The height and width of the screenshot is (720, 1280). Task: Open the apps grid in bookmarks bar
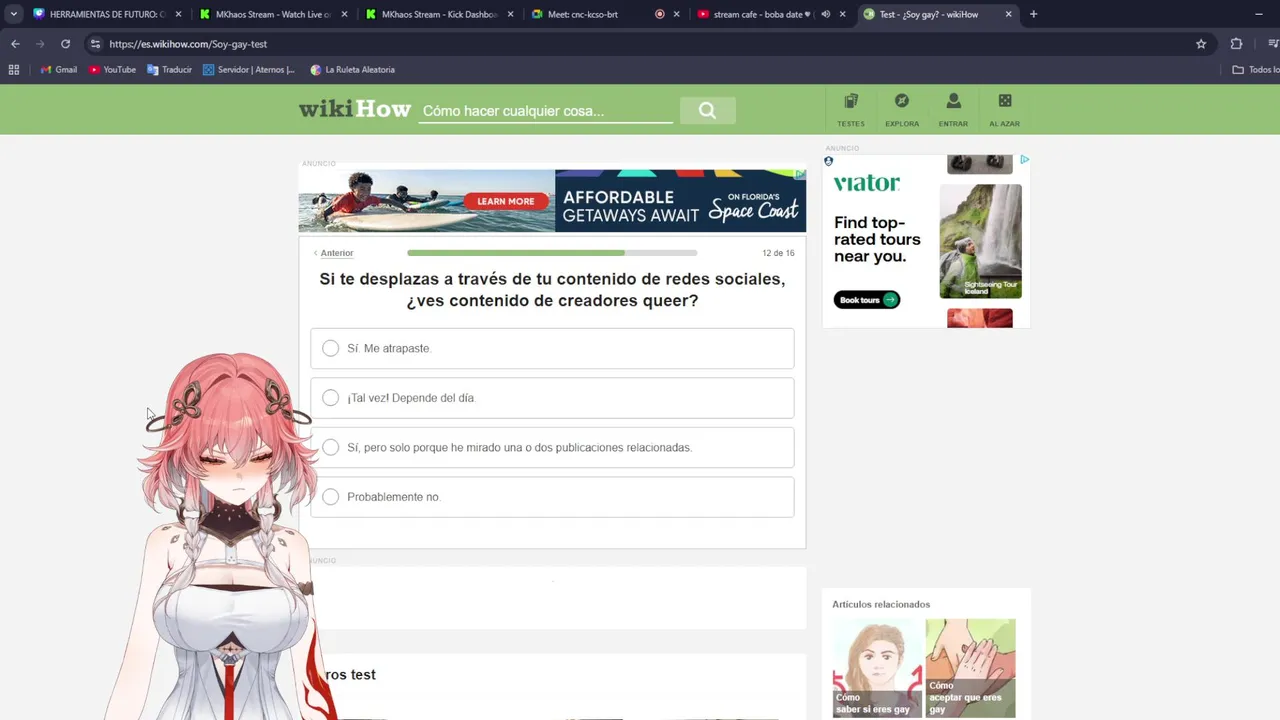click(x=14, y=70)
